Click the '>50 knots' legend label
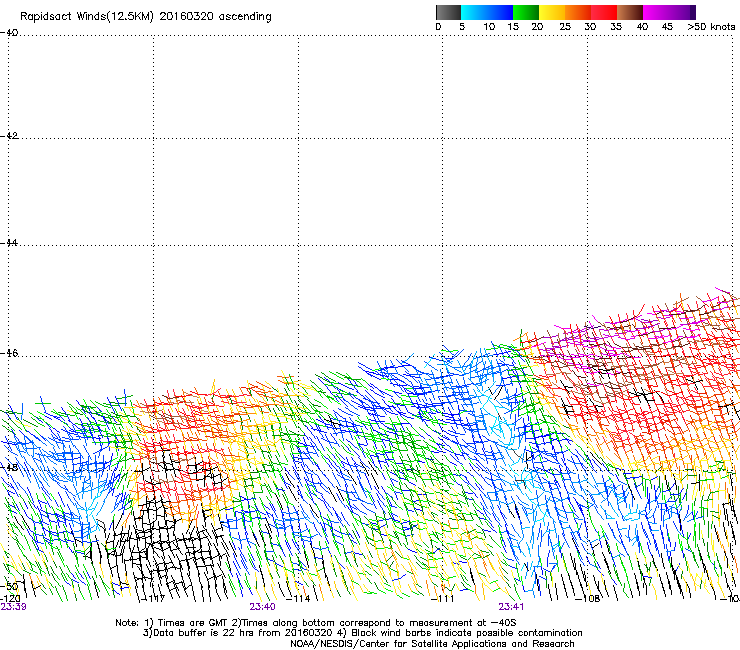The height and width of the screenshot is (650, 740). (711, 27)
